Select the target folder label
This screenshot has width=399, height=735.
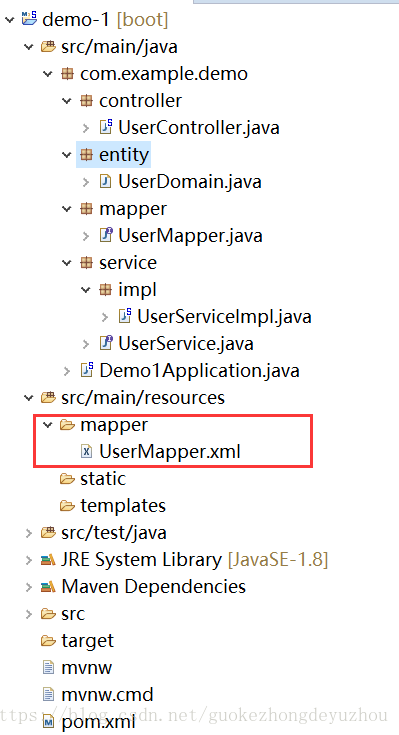pos(87,641)
